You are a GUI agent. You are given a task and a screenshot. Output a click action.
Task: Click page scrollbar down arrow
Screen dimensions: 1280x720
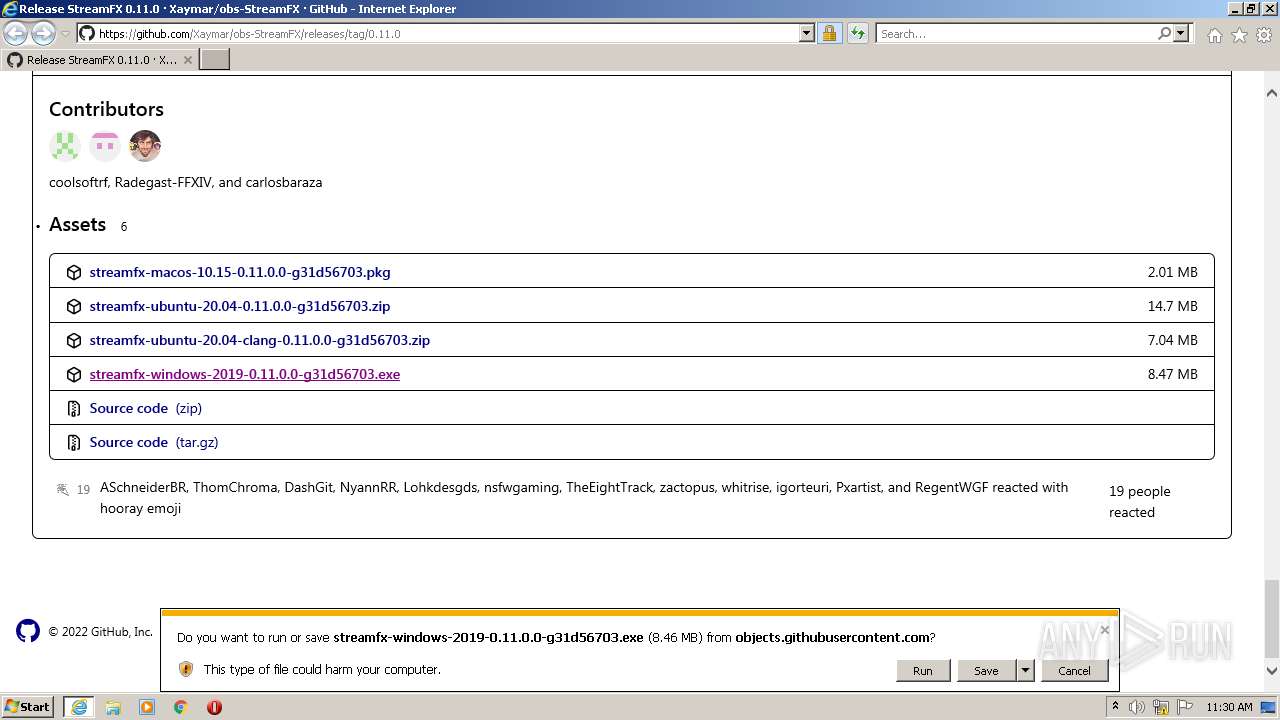tap(1272, 671)
